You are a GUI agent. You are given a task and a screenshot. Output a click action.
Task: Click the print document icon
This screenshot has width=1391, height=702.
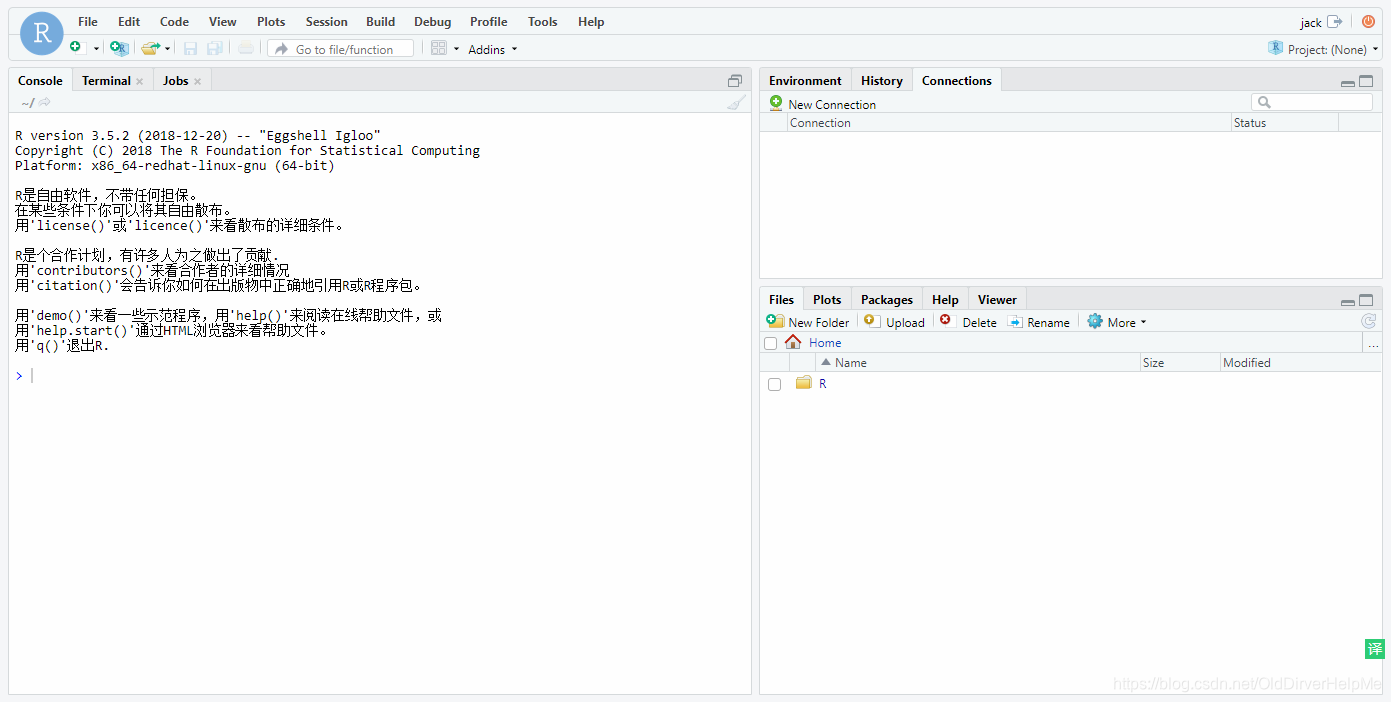[x=246, y=48]
